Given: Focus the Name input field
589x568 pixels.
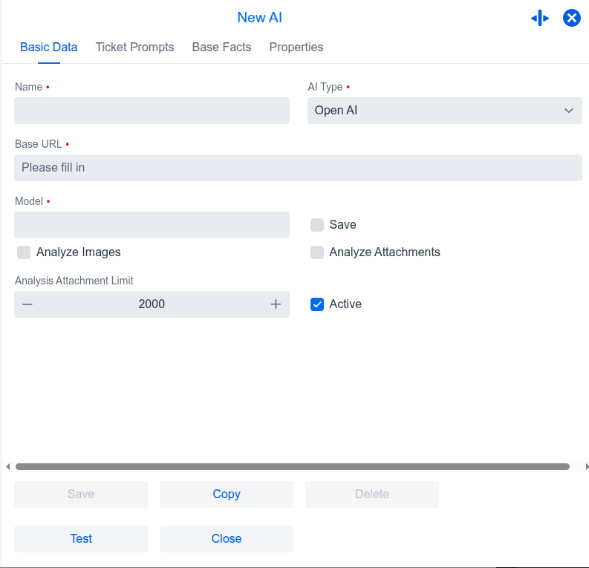Looking at the screenshot, I should point(152,110).
